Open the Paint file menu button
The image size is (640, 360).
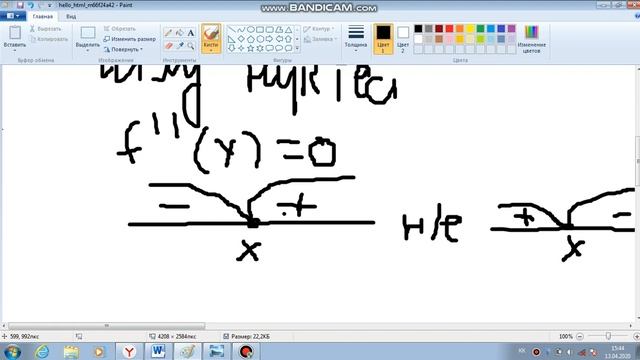coord(13,16)
